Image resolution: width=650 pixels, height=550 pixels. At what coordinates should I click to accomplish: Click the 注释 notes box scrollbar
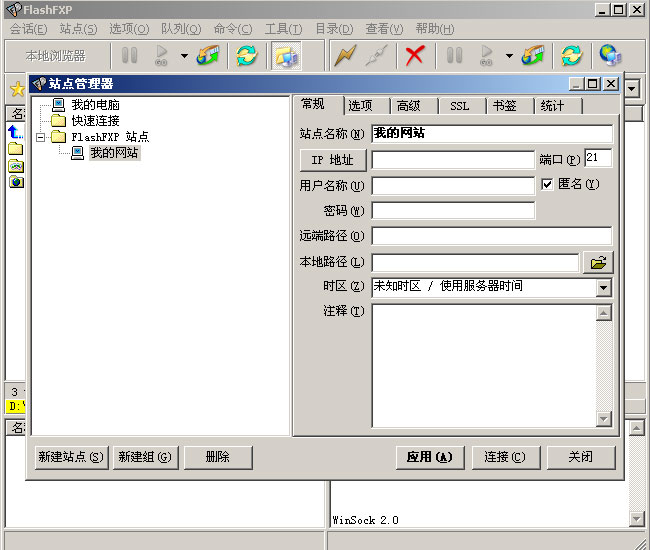[x=603, y=365]
